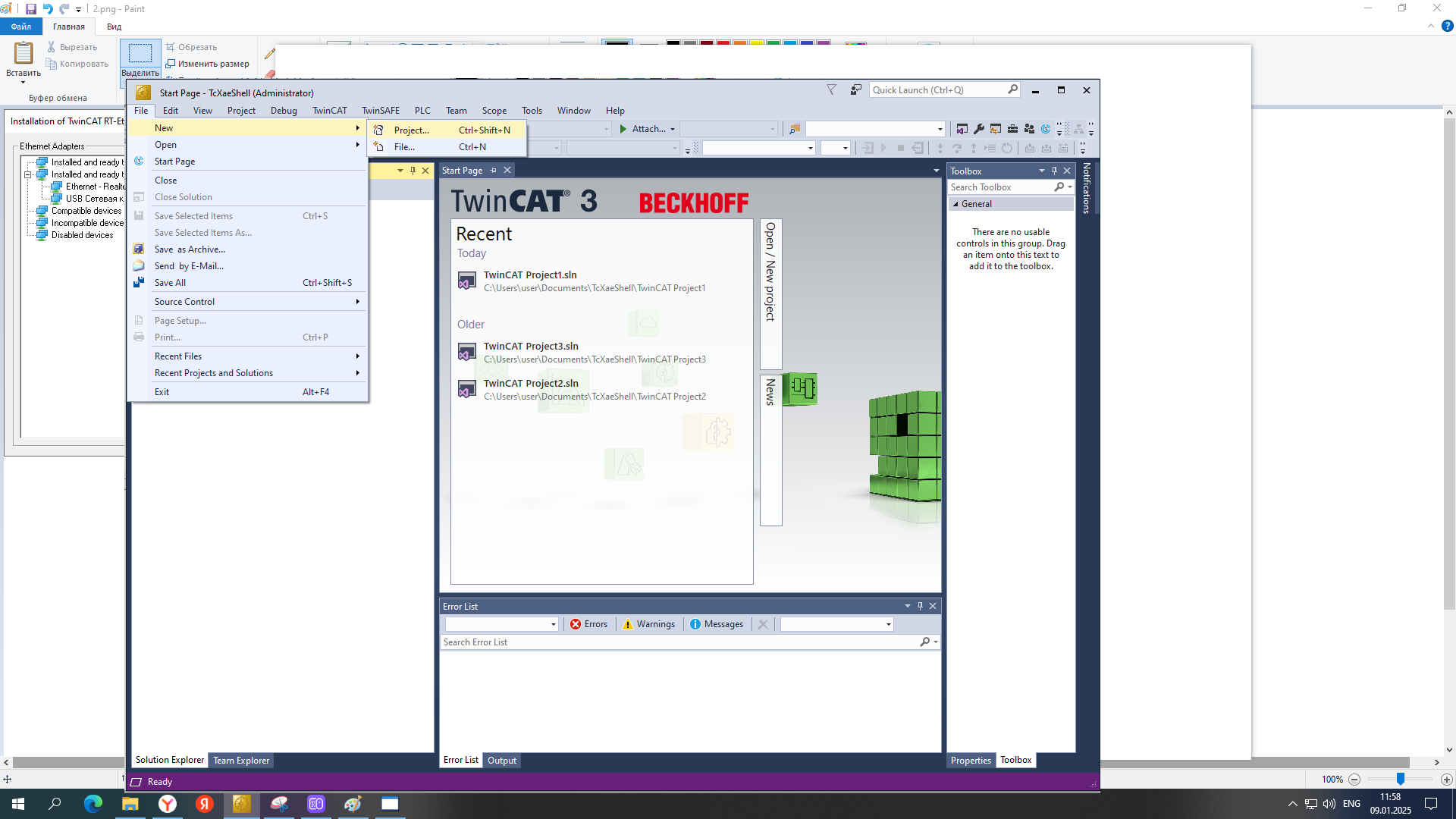Click the Paint zoom out minus button
This screenshot has height=819, width=1456.
[1354, 779]
